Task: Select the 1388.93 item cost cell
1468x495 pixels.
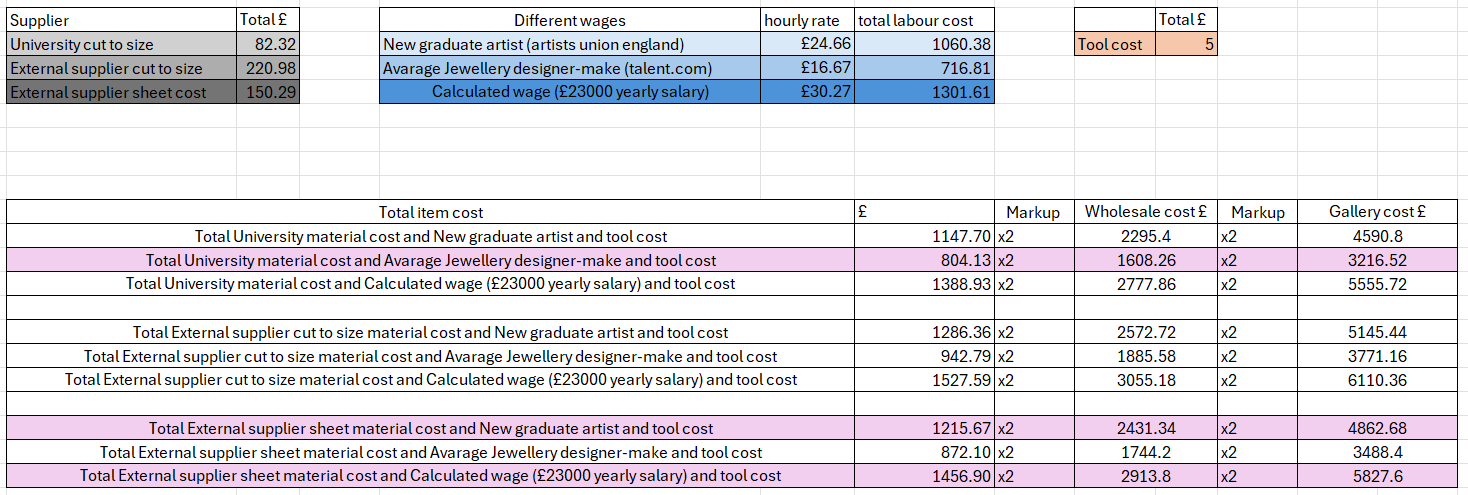Action: (925, 284)
